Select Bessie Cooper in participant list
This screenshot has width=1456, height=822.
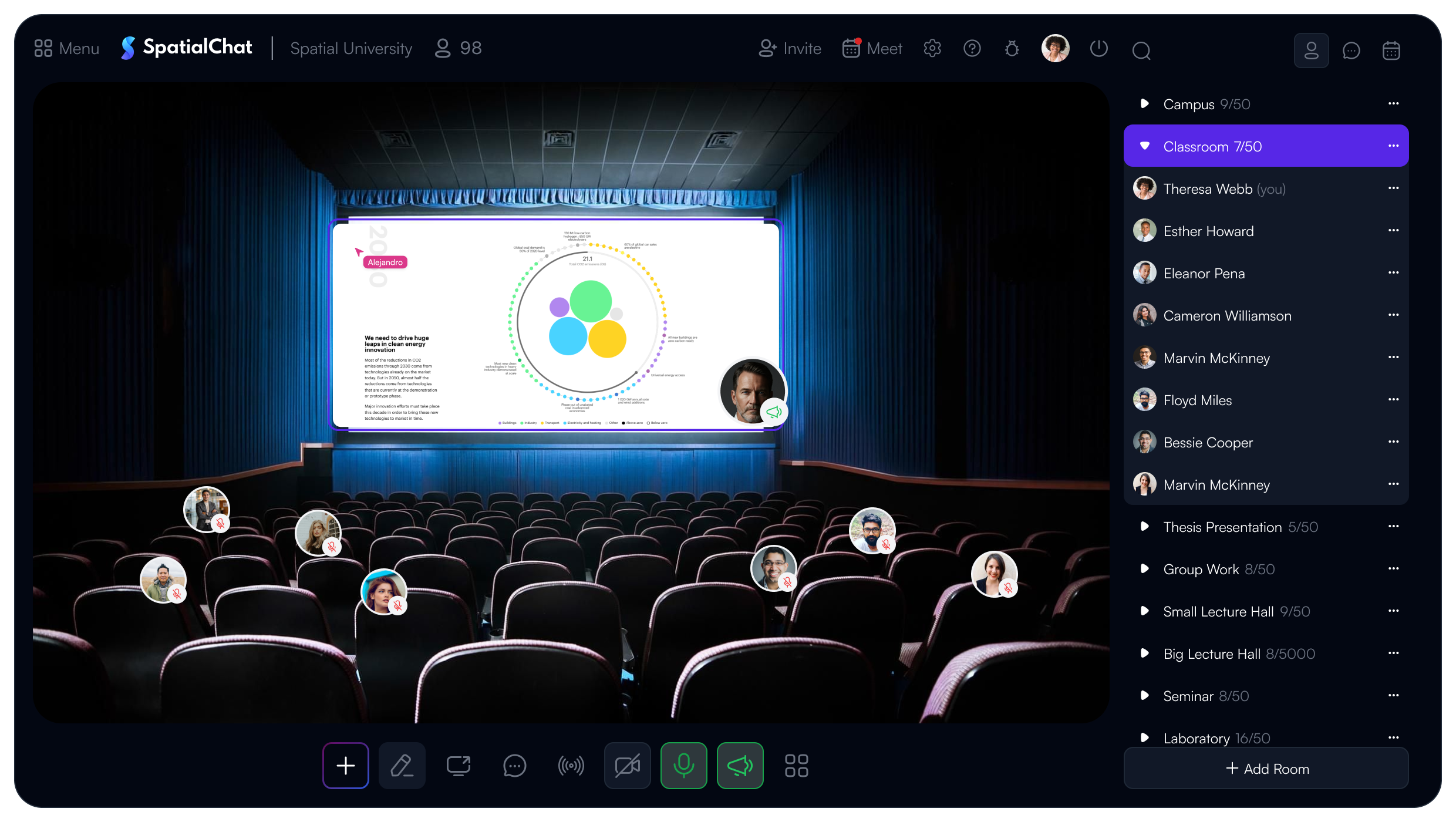pyautogui.click(x=1266, y=442)
